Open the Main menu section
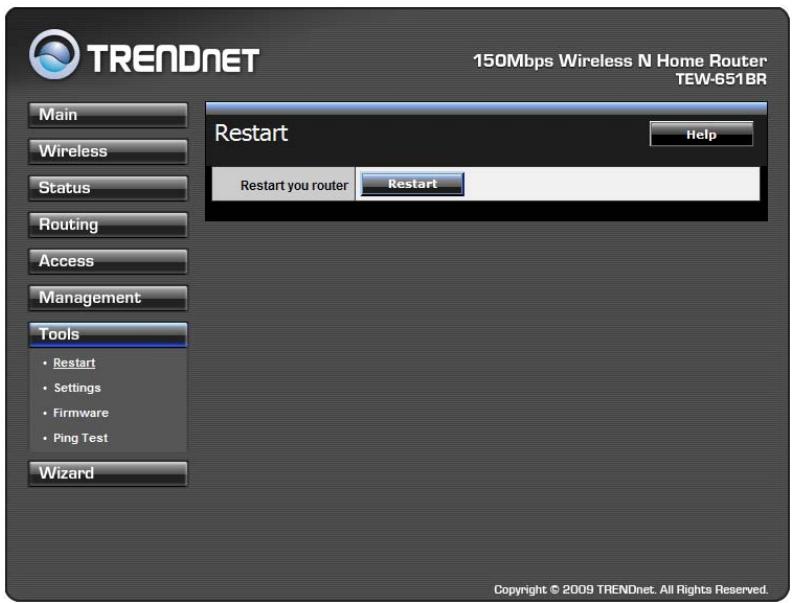The width and height of the screenshot is (793, 603). point(108,115)
